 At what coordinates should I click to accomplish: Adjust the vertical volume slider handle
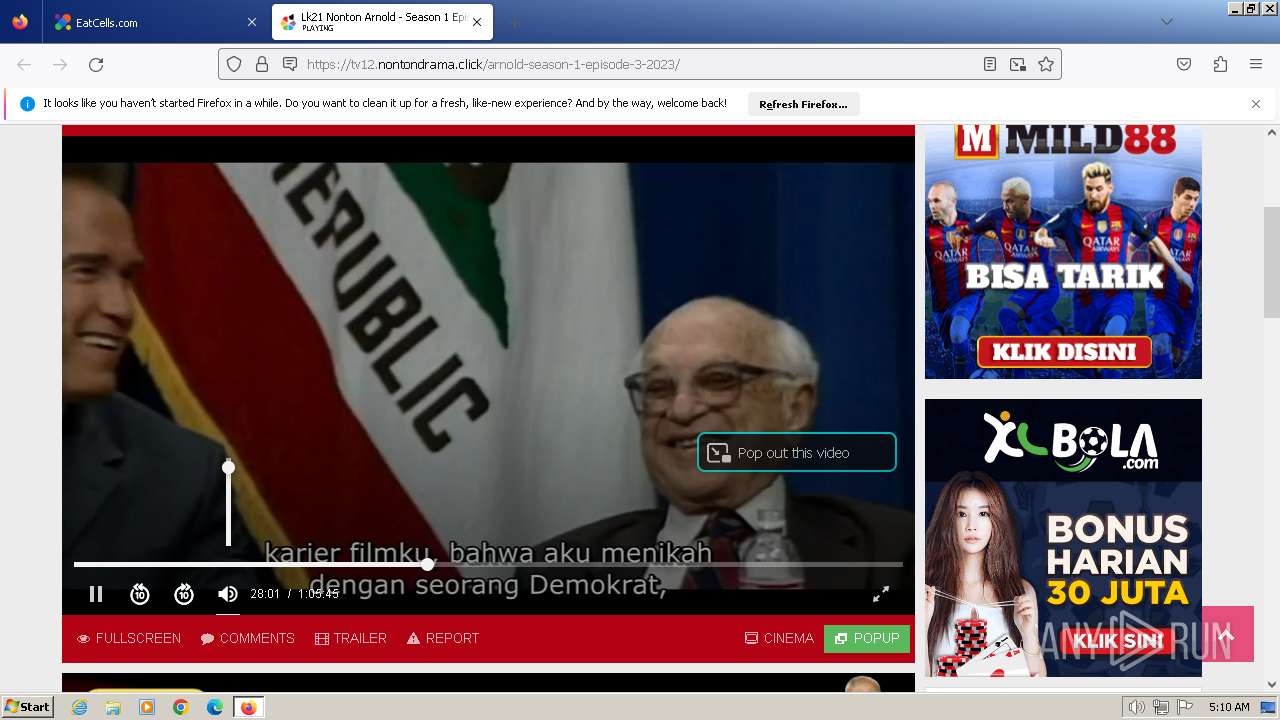click(228, 467)
